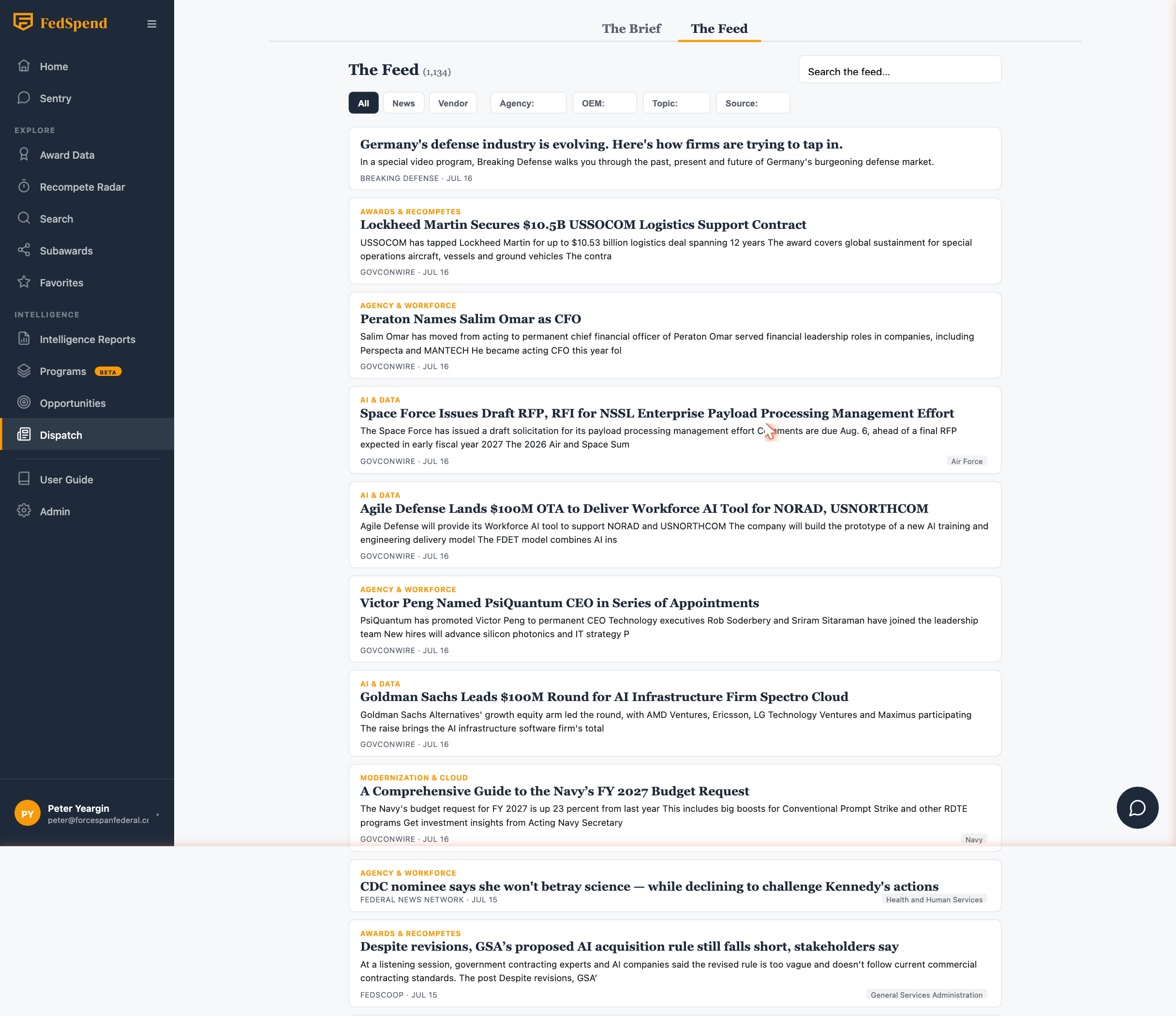Open the Source filter dropdown

pos(753,103)
